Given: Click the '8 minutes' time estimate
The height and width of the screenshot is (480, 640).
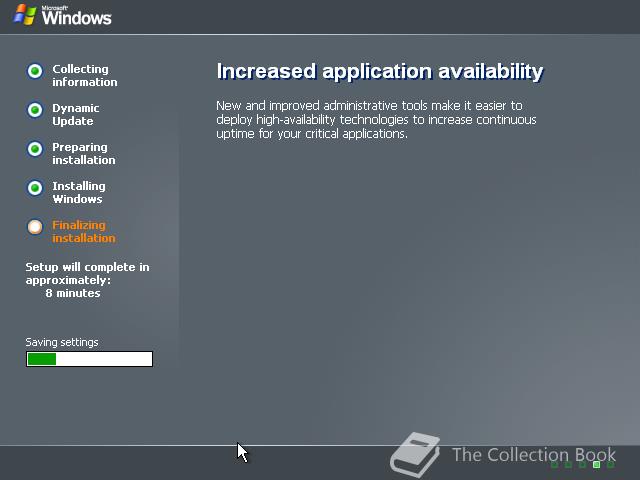Looking at the screenshot, I should tap(73, 293).
